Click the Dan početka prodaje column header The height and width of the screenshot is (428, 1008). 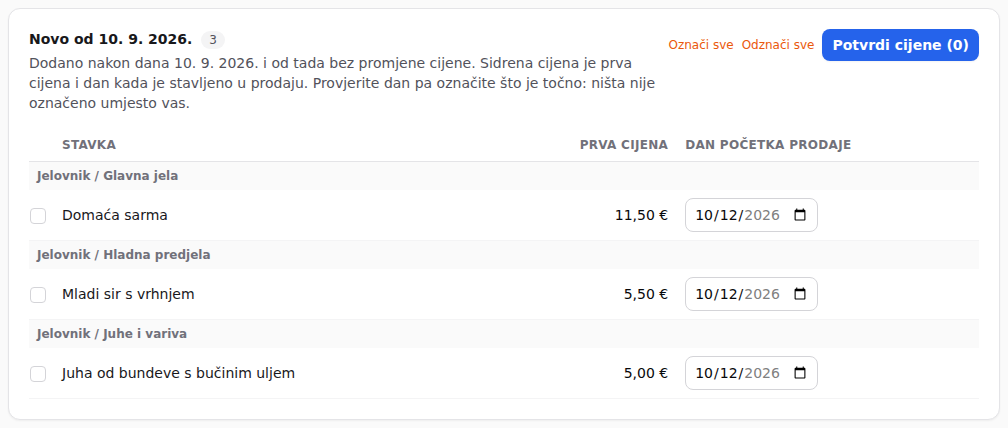click(x=768, y=145)
